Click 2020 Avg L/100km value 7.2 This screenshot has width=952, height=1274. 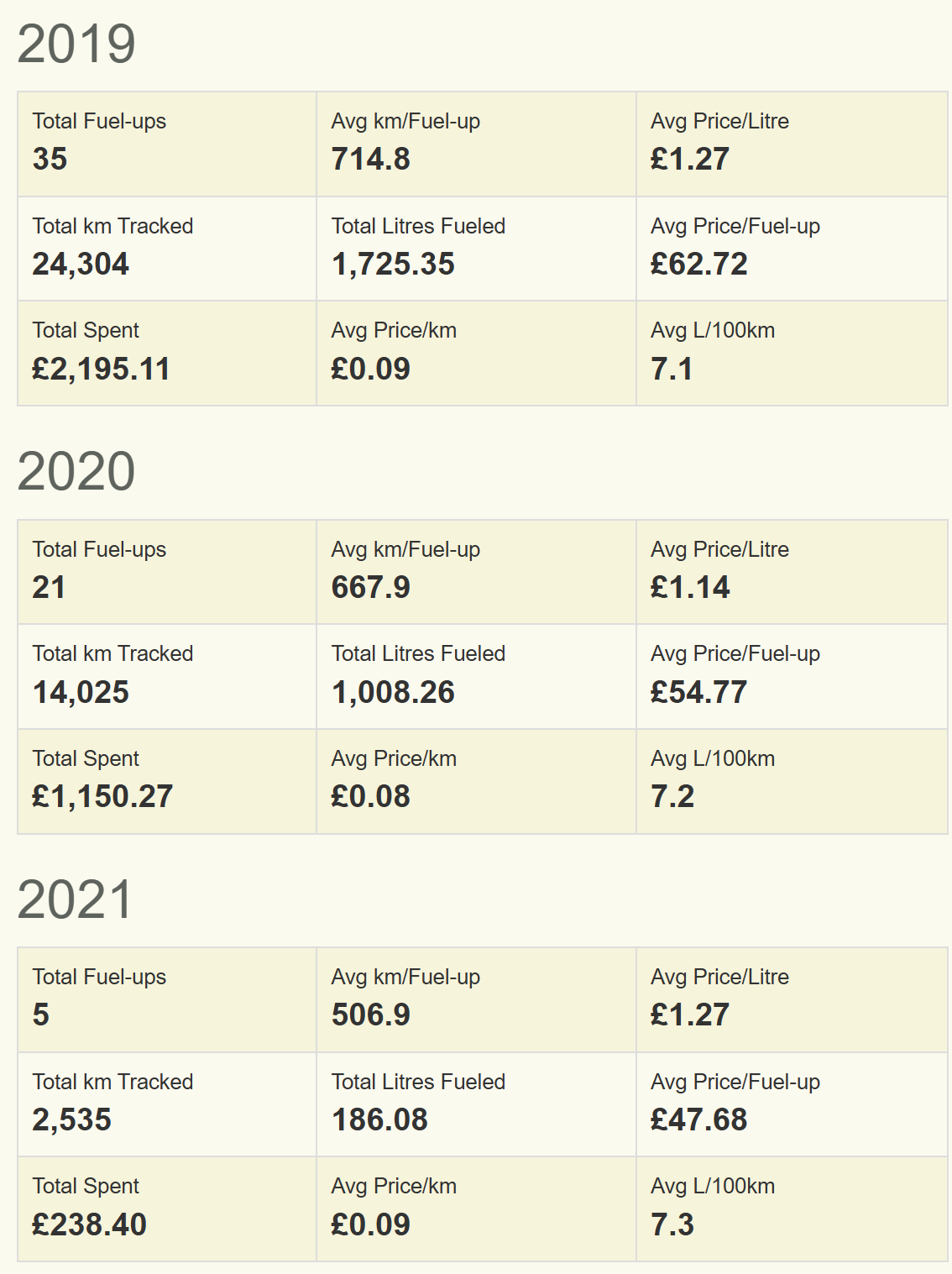pyautogui.click(x=672, y=796)
